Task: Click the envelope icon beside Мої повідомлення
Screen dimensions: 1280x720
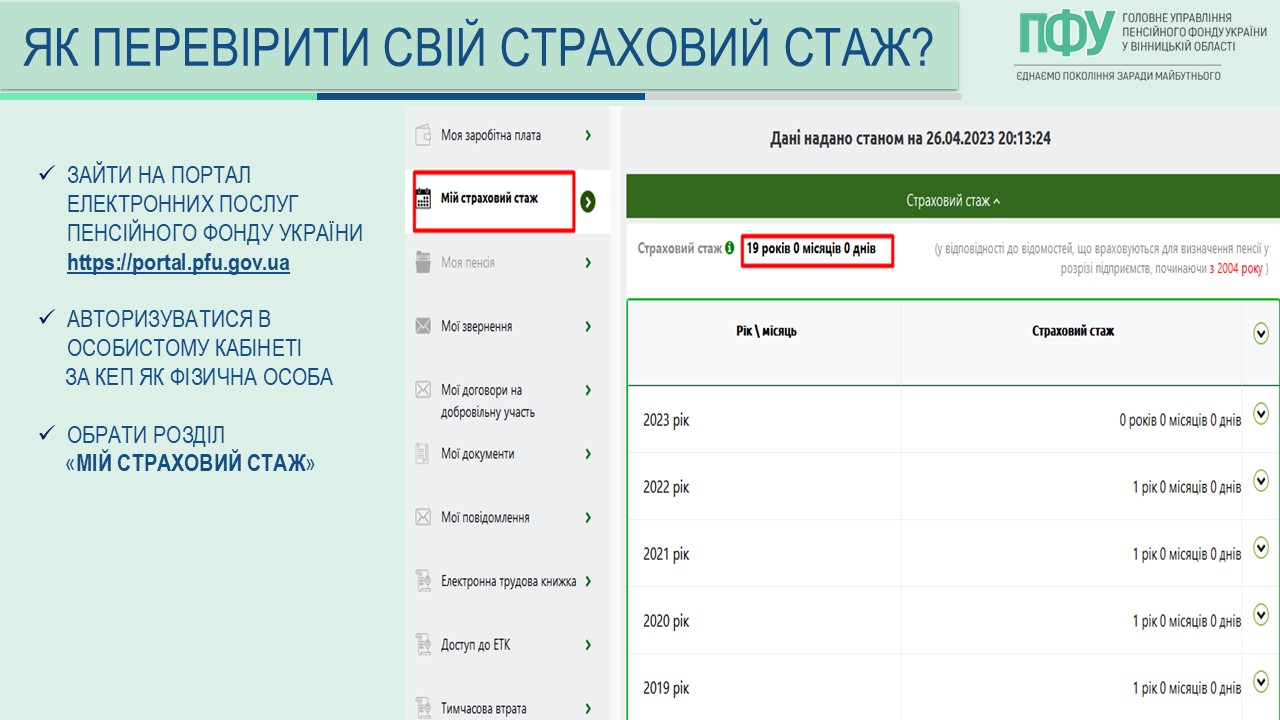Action: coord(423,518)
